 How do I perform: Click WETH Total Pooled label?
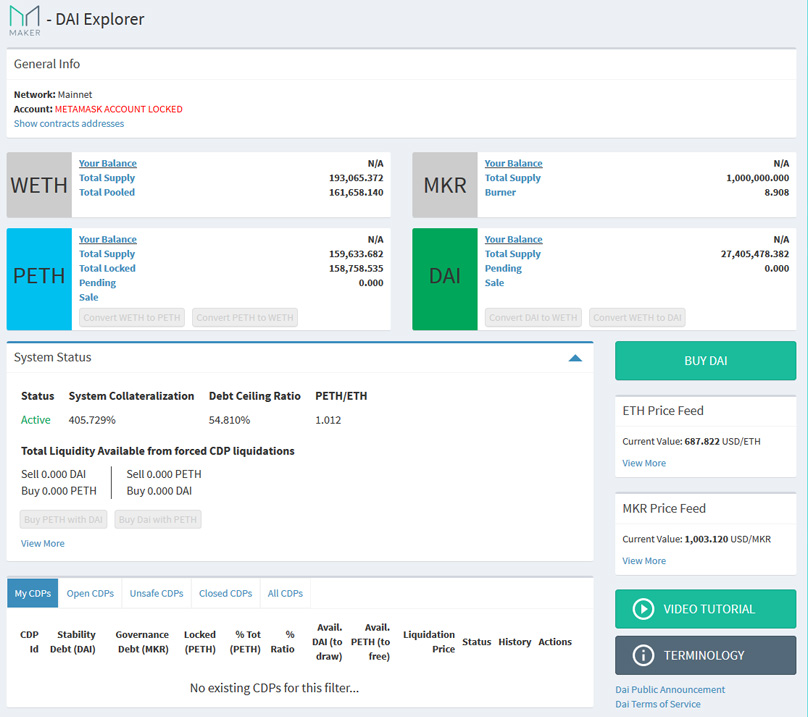[107, 192]
